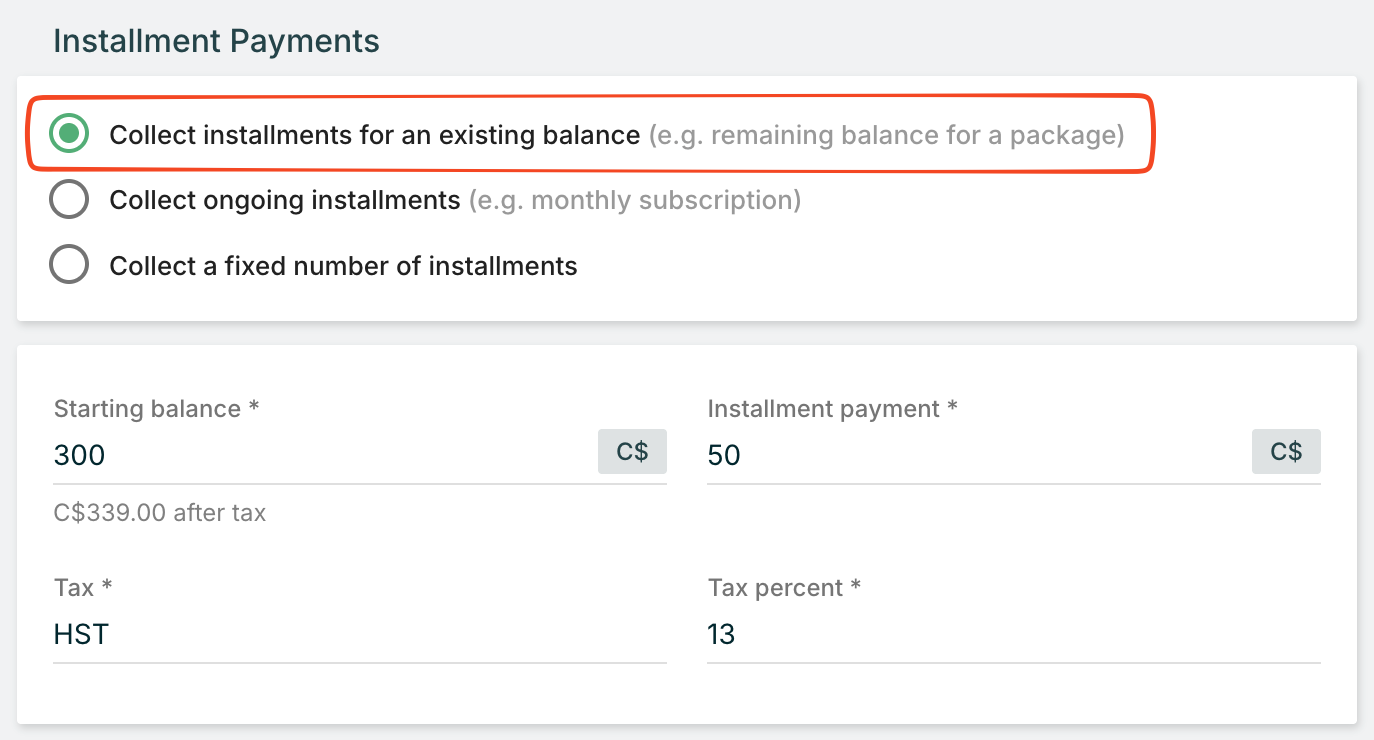1374x740 pixels.
Task: Click the 'Tax *' field label
Action: [x=82, y=587]
